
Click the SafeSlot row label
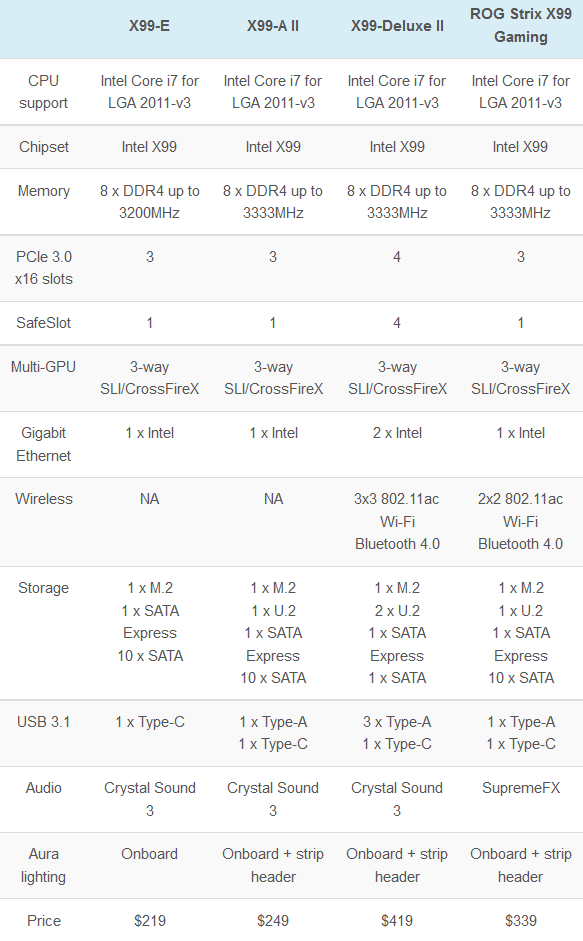coord(43,323)
